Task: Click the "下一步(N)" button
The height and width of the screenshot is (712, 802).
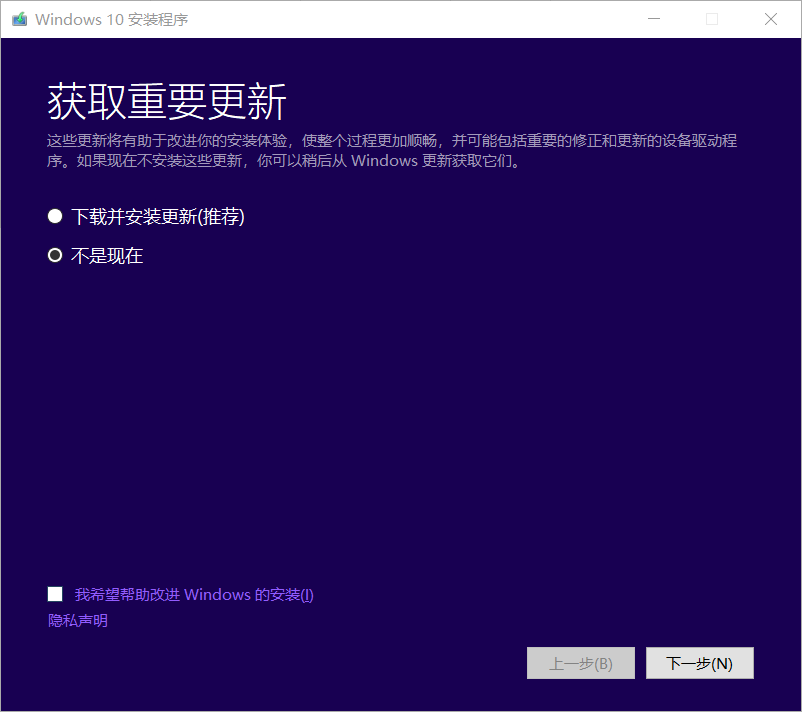Action: [x=699, y=663]
